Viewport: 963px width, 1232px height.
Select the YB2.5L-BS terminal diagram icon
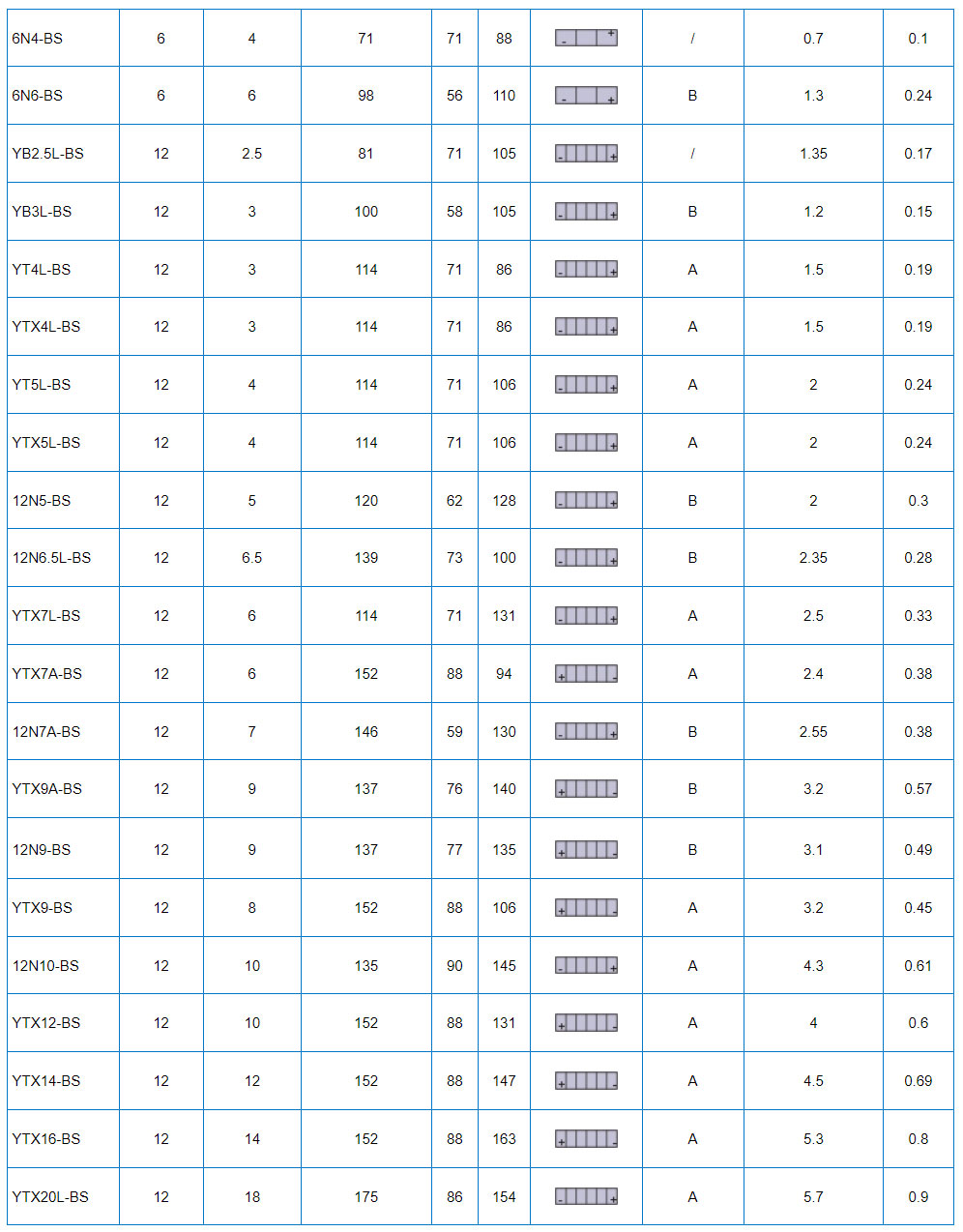coord(586,153)
